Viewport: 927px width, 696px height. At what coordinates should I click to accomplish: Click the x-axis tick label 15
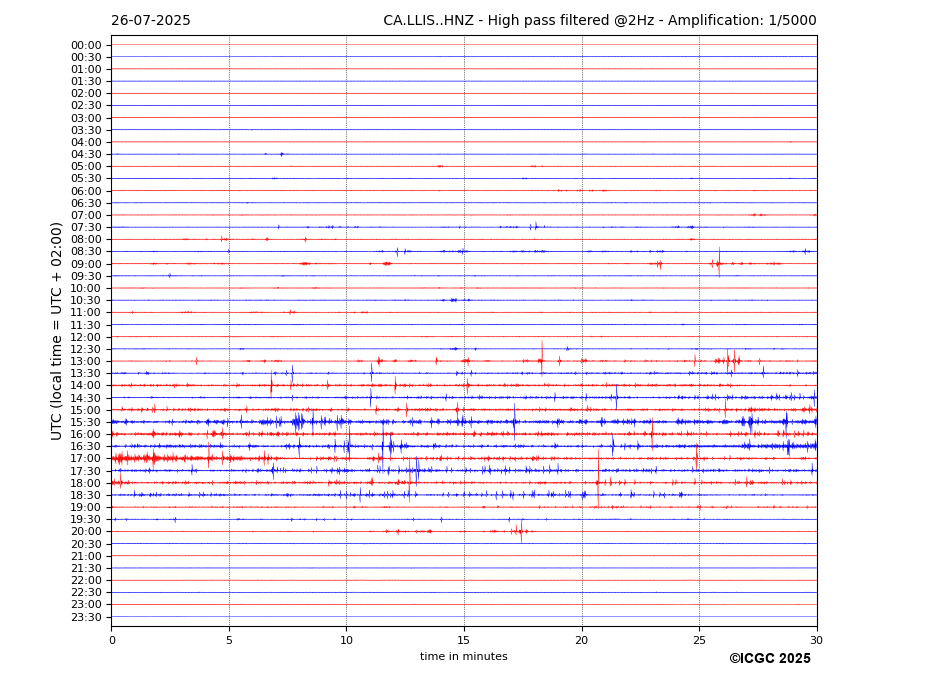point(464,640)
